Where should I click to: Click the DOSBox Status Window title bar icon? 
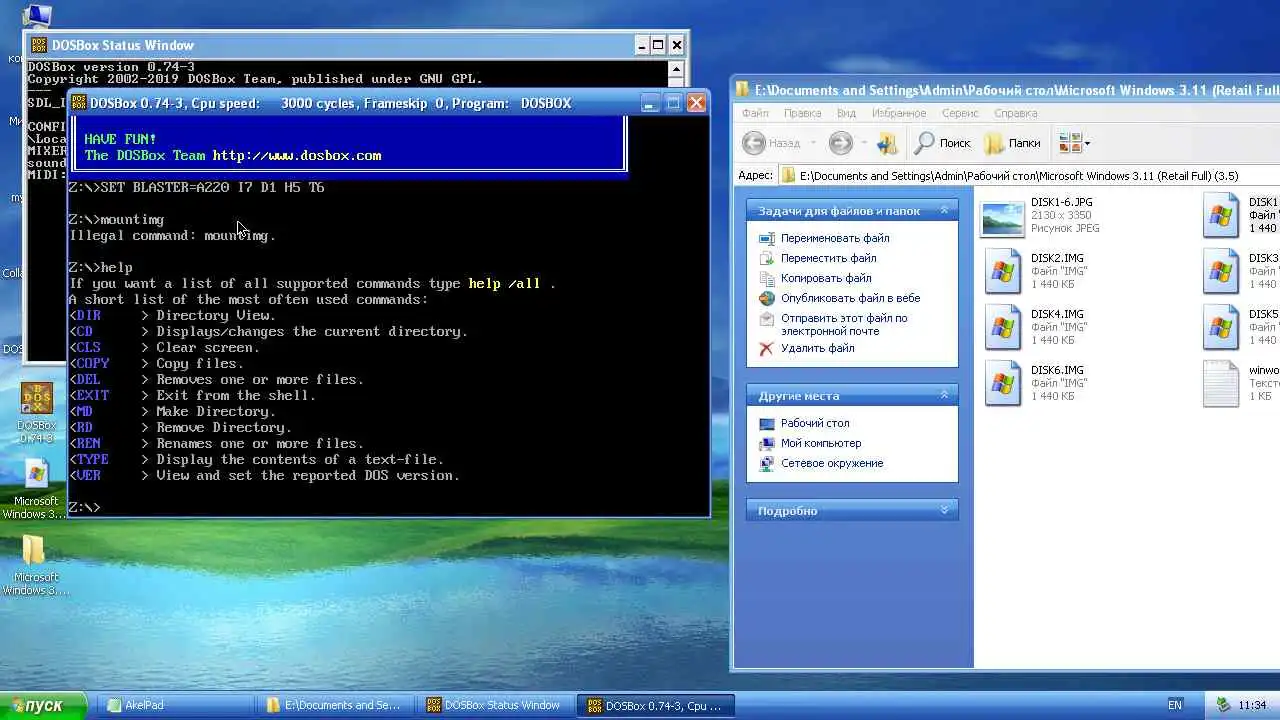(38, 45)
